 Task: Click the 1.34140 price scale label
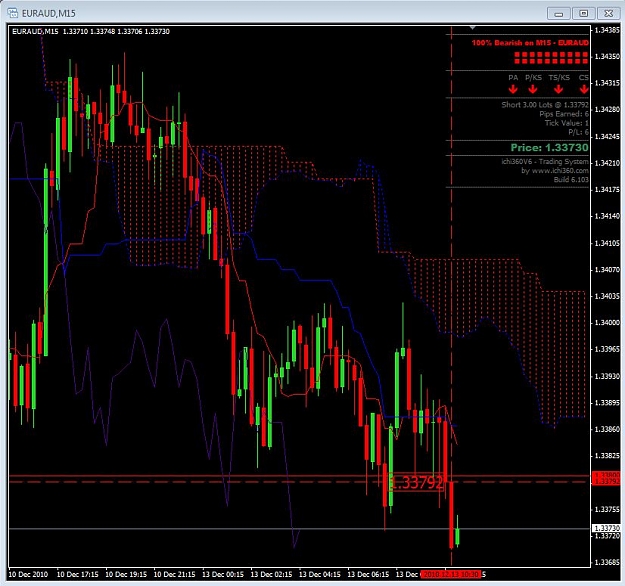coord(607,216)
